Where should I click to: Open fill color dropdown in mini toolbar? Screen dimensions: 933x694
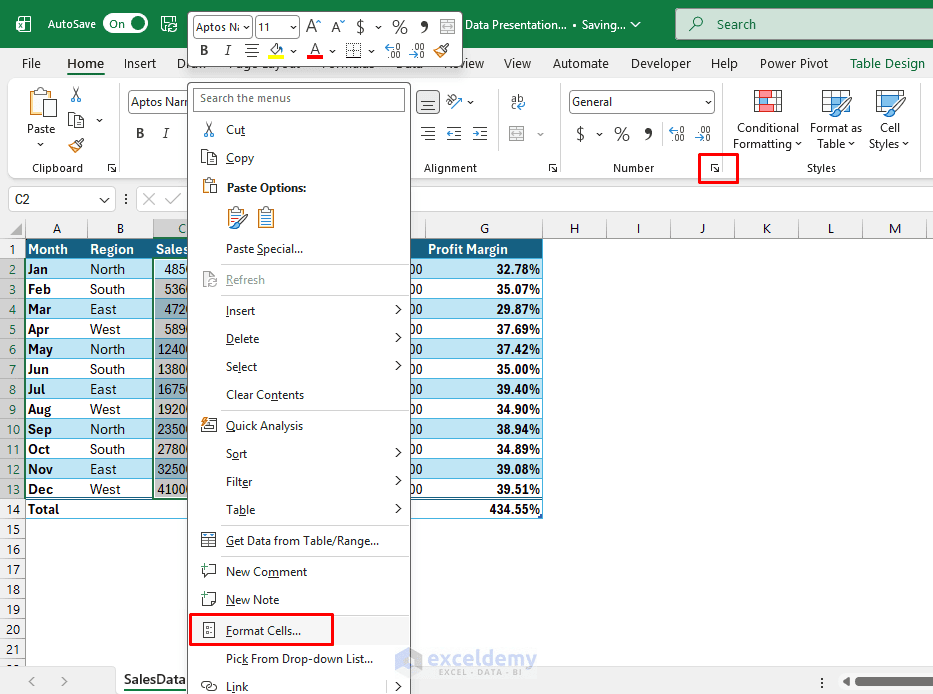pyautogui.click(x=293, y=51)
